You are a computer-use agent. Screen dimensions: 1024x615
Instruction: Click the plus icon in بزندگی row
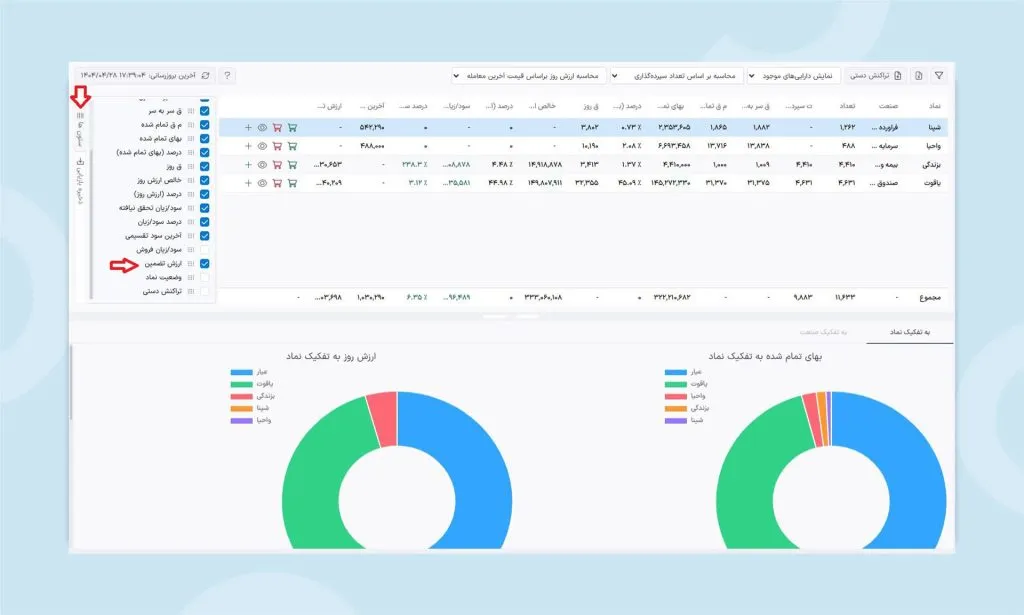[x=248, y=165]
